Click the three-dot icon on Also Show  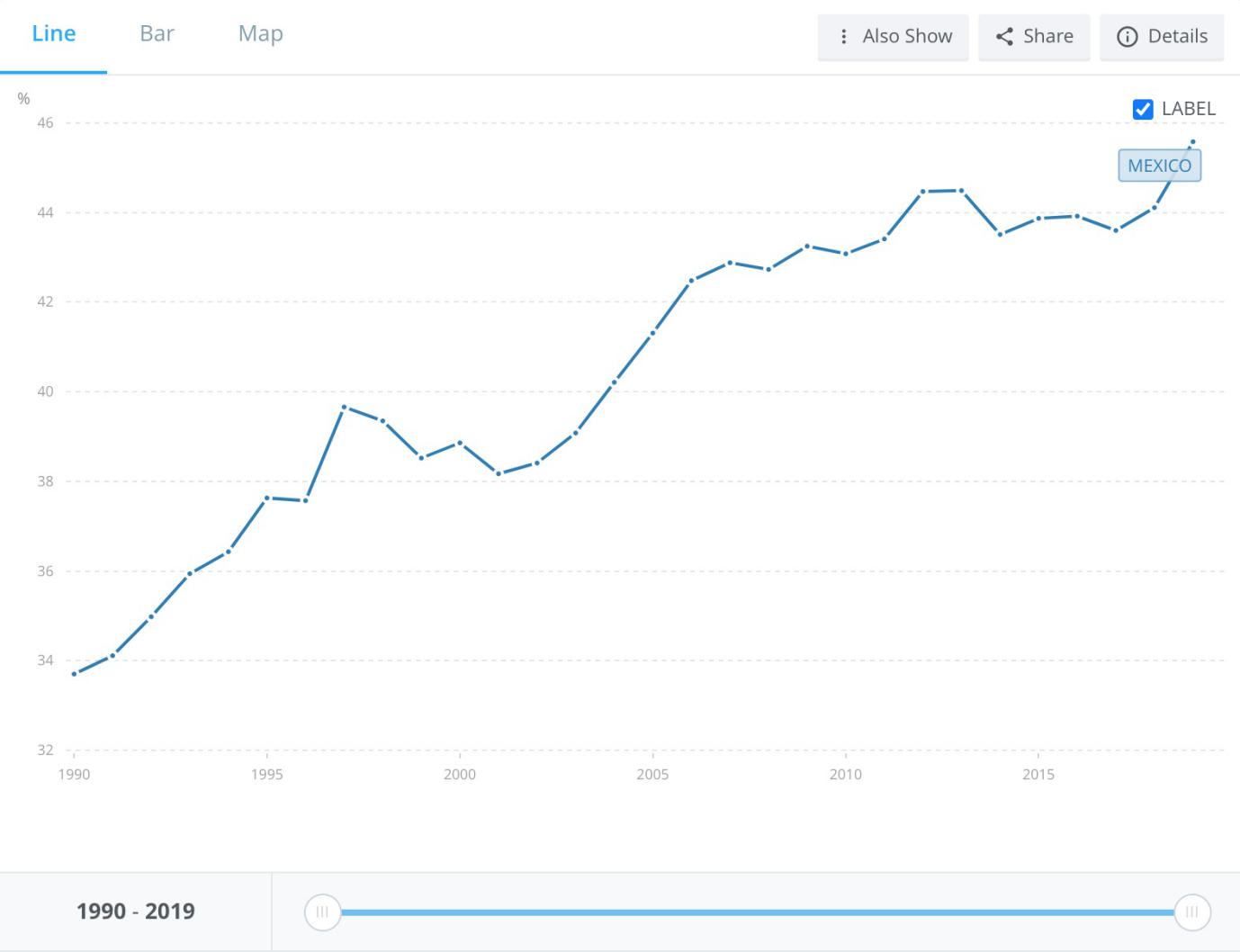pos(843,36)
